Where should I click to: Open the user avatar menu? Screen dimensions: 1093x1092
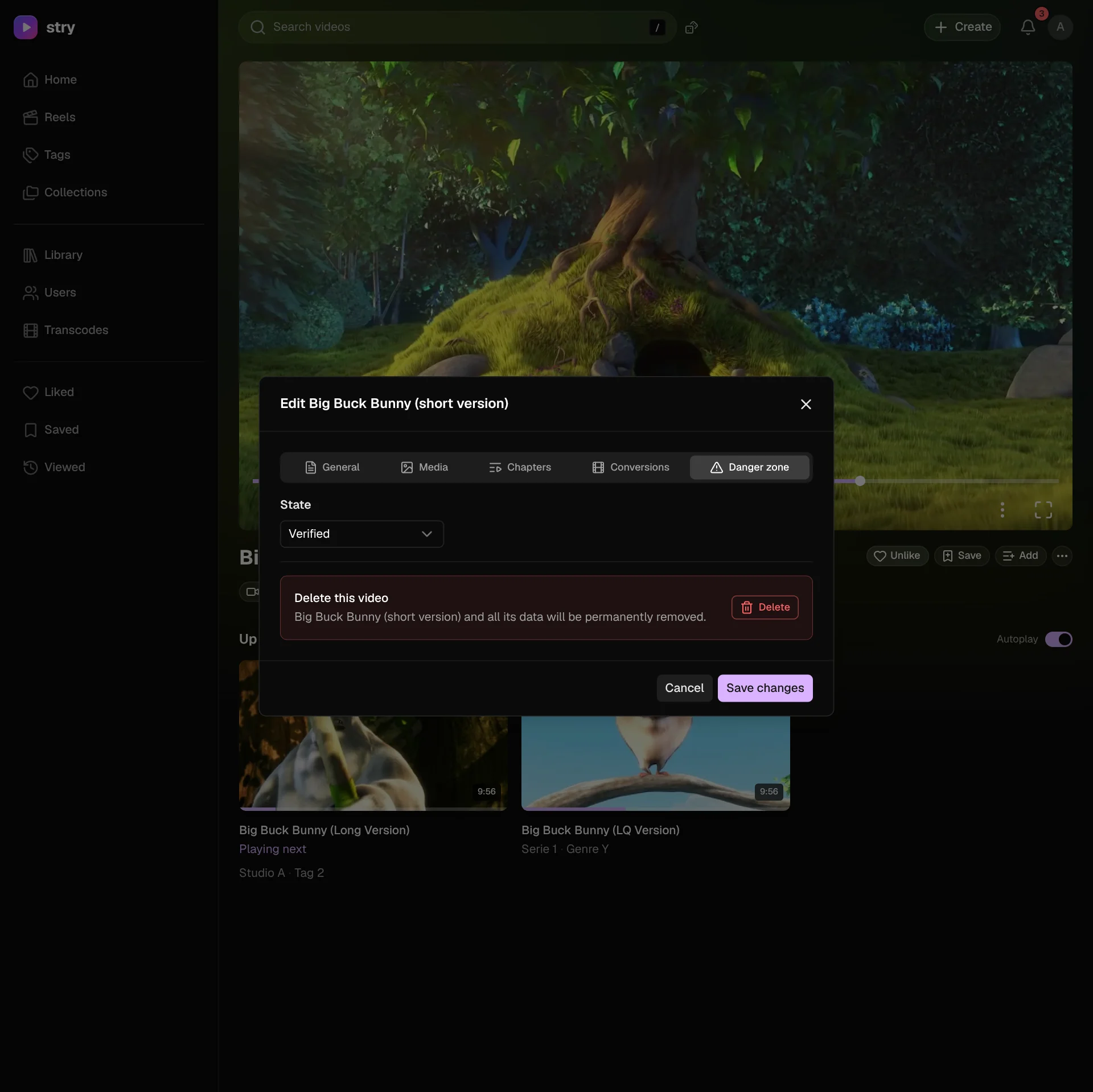1060,27
